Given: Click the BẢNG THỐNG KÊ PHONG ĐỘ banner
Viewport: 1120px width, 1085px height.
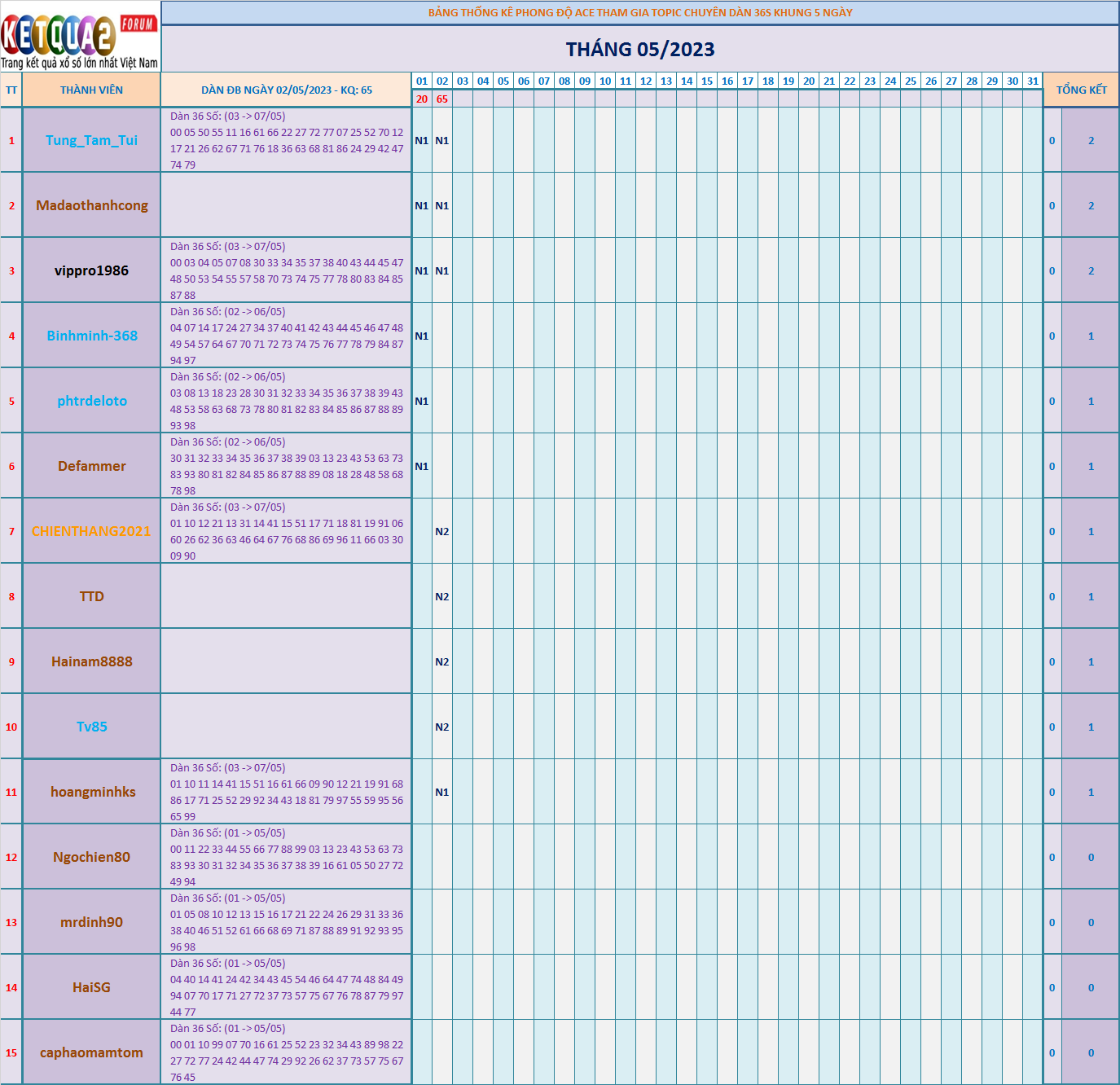Looking at the screenshot, I should point(640,12).
